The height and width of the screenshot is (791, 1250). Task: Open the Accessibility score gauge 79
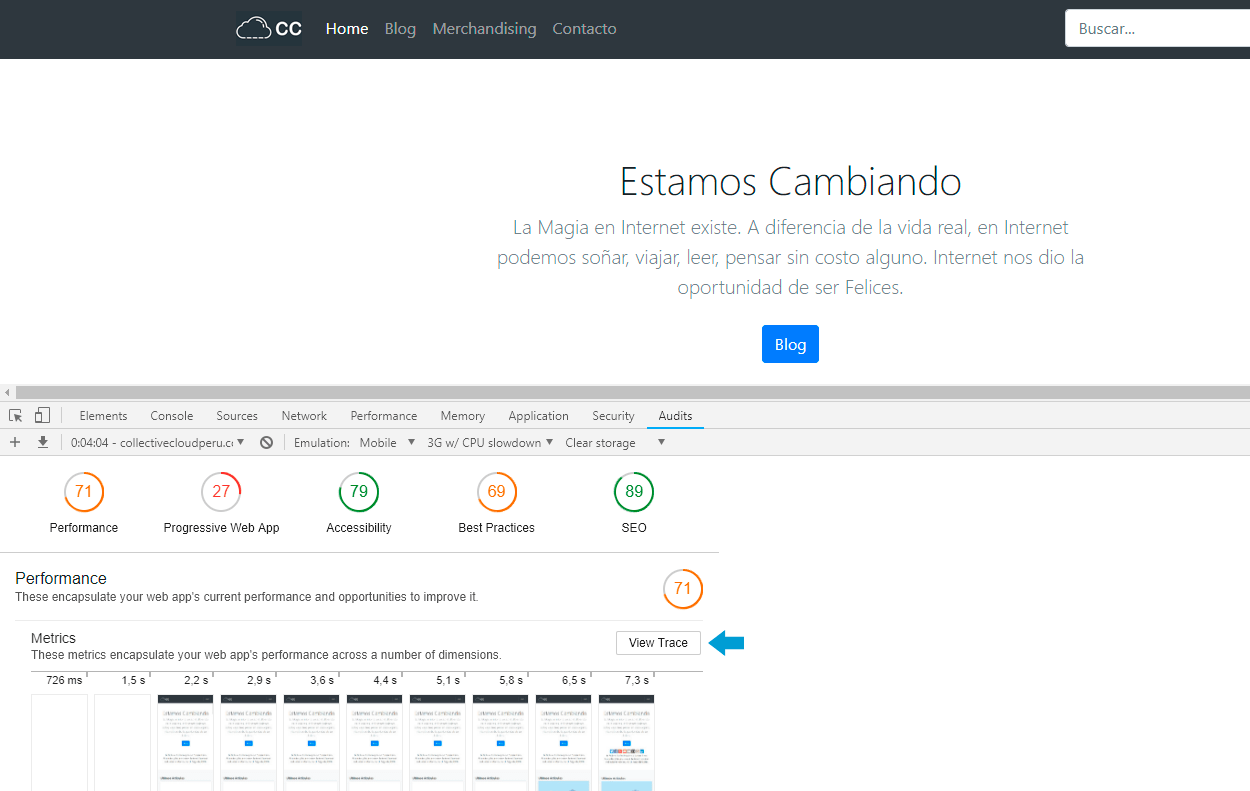(x=359, y=492)
